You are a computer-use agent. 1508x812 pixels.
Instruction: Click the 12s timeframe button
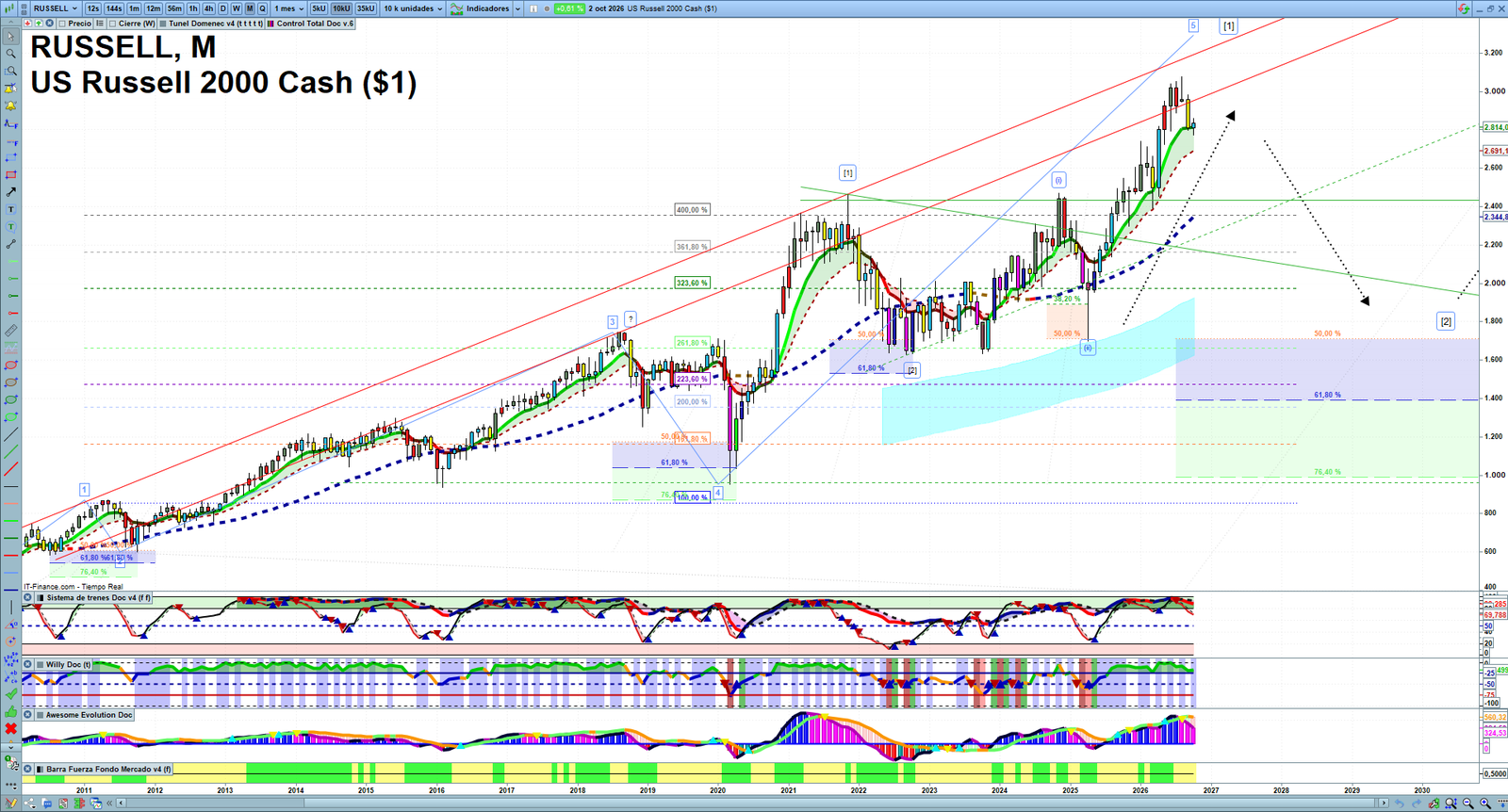click(92, 8)
